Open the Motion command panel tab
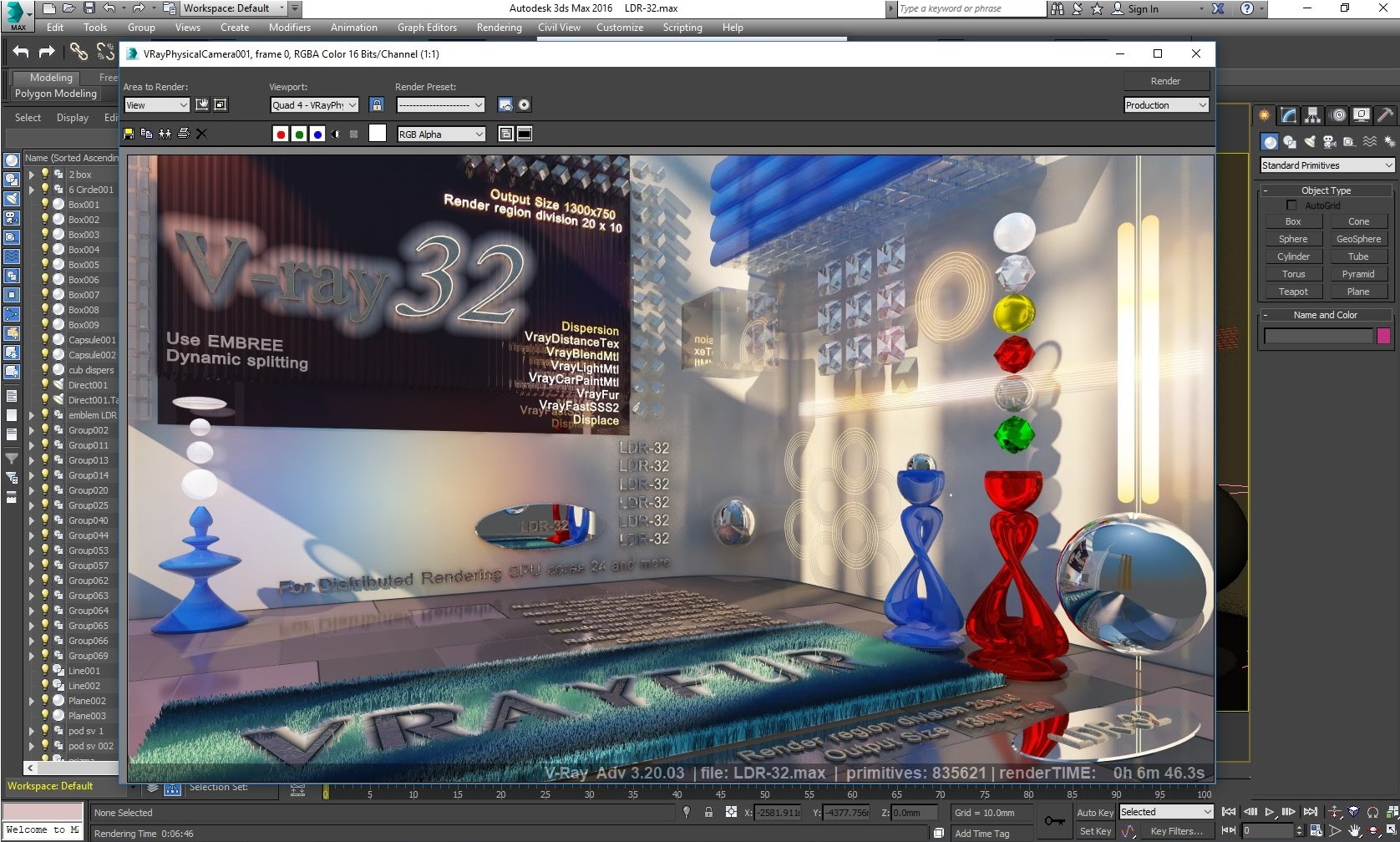 1338,115
